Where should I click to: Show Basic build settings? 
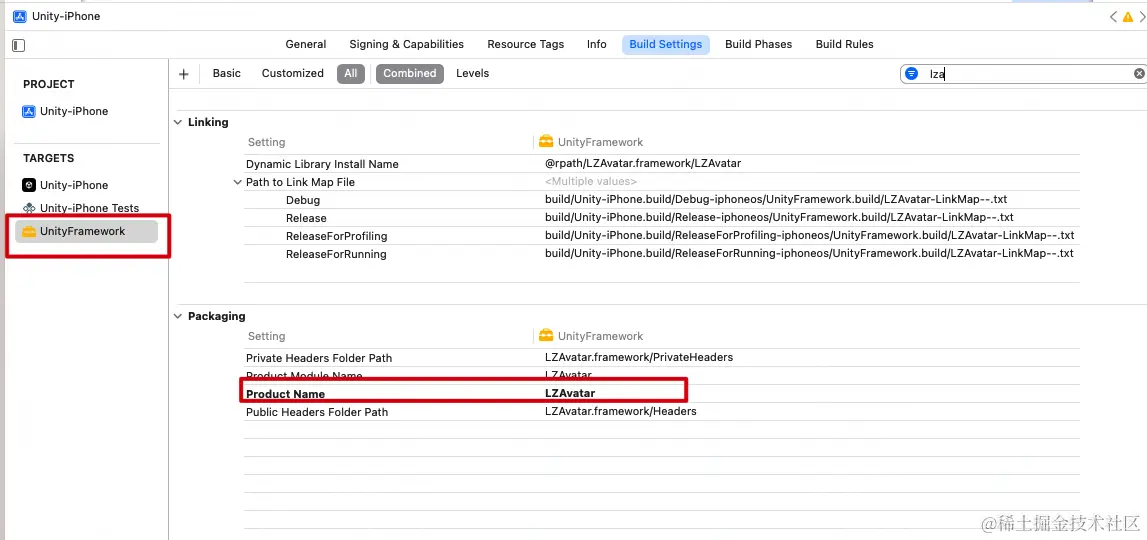coord(227,73)
